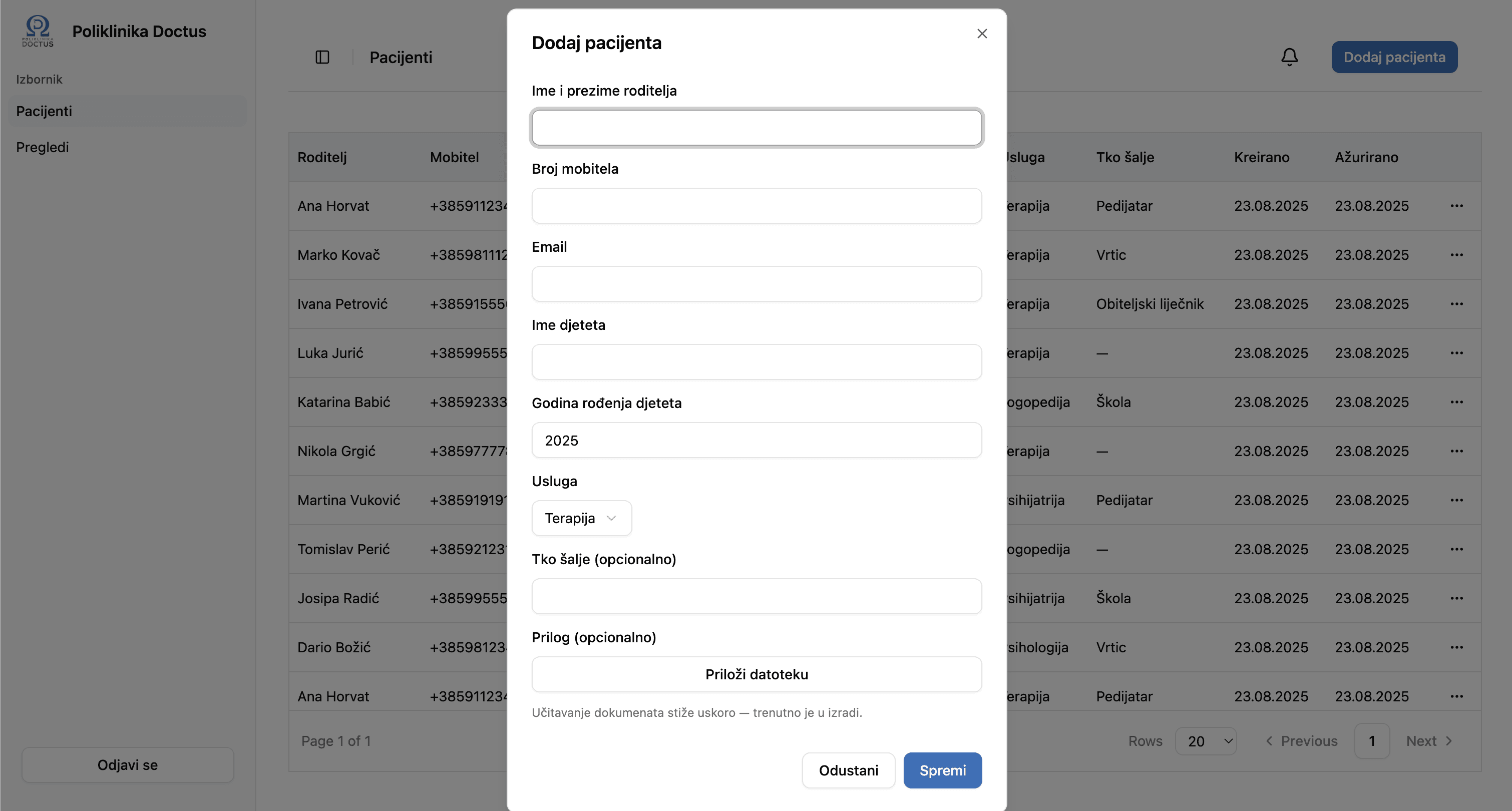The width and height of the screenshot is (1512, 811).
Task: Click the Poliklinika Doctus logo
Action: 38,31
